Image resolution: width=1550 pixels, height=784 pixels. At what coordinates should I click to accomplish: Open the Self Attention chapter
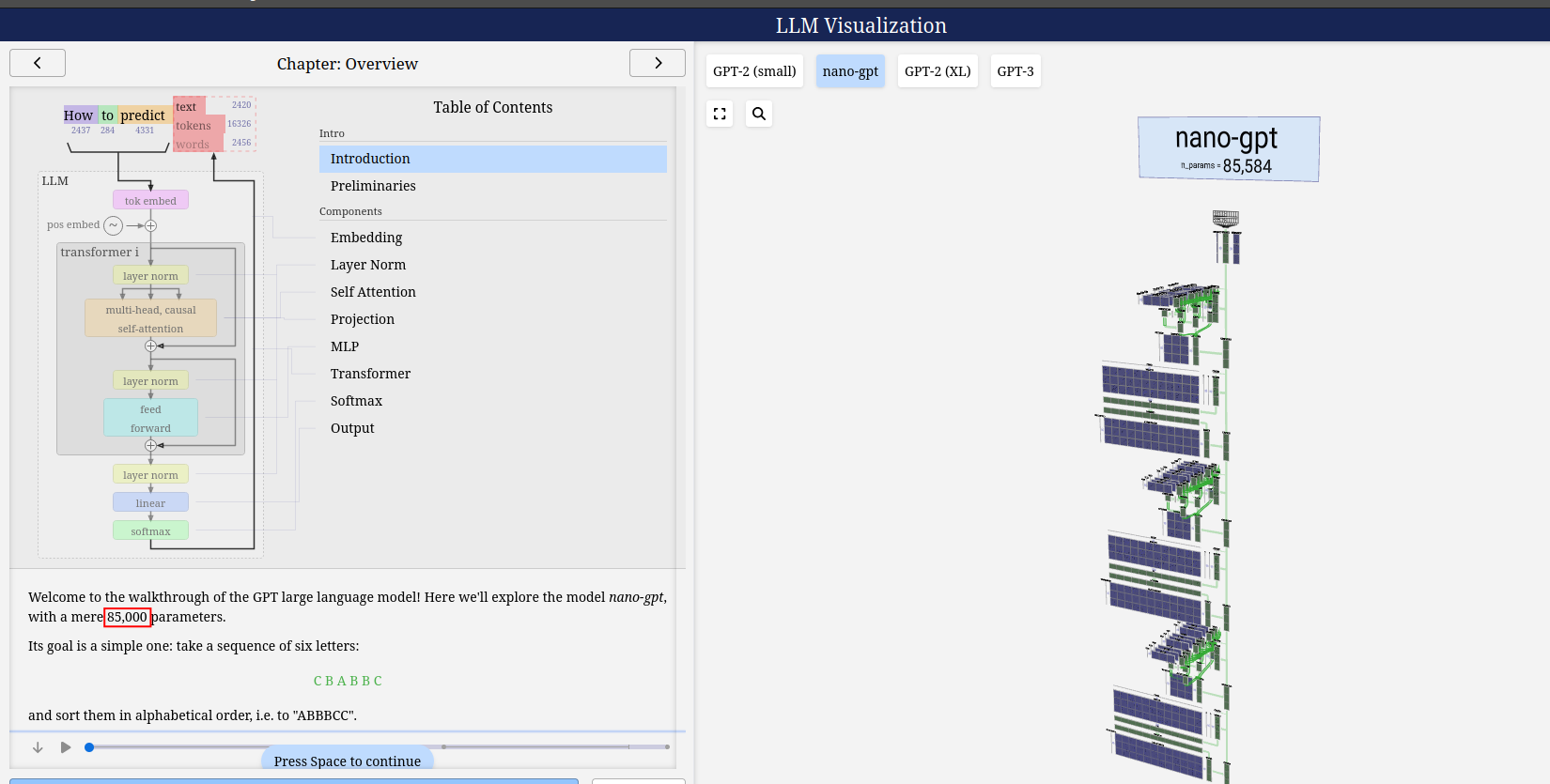(493, 292)
